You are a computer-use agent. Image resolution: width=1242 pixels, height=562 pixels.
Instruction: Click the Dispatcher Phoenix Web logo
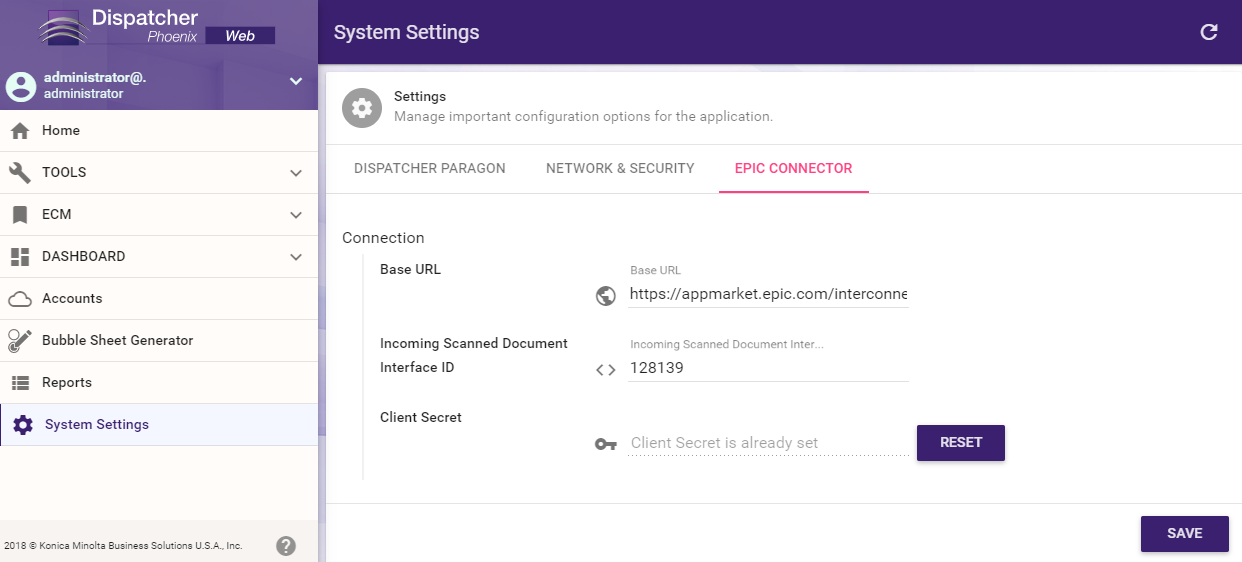click(x=157, y=26)
